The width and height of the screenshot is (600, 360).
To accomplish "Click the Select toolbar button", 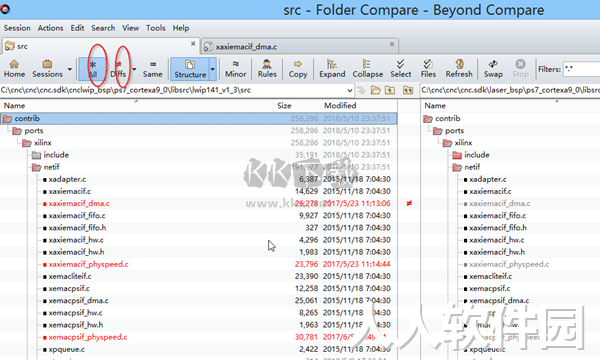I will (x=400, y=69).
